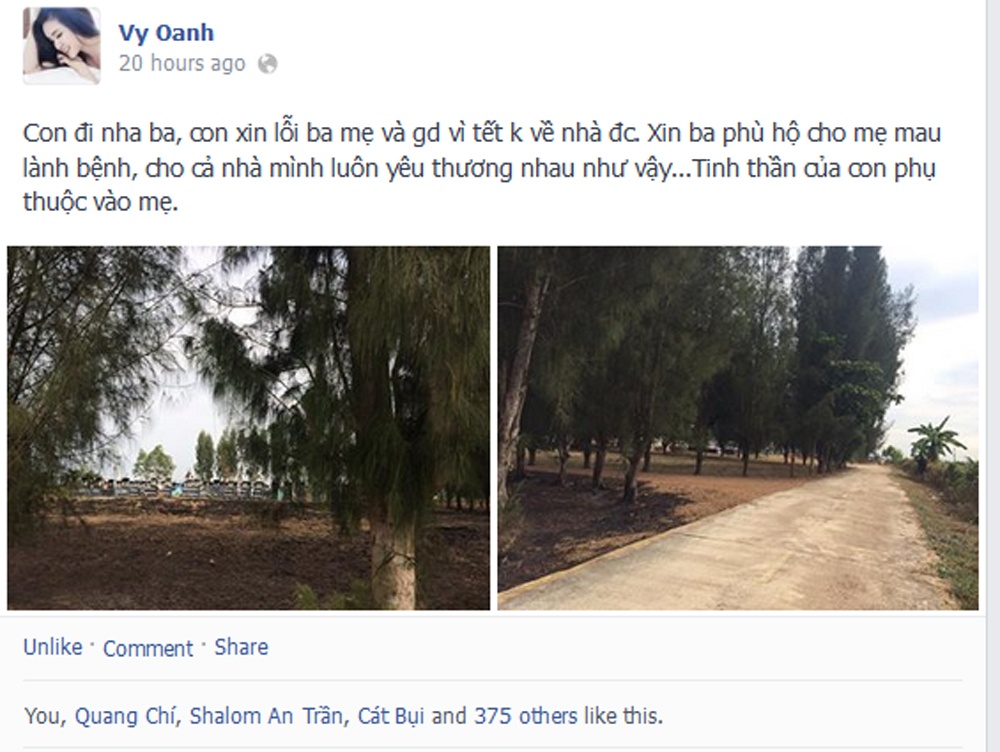Click the globe public privacy icon

[267, 64]
